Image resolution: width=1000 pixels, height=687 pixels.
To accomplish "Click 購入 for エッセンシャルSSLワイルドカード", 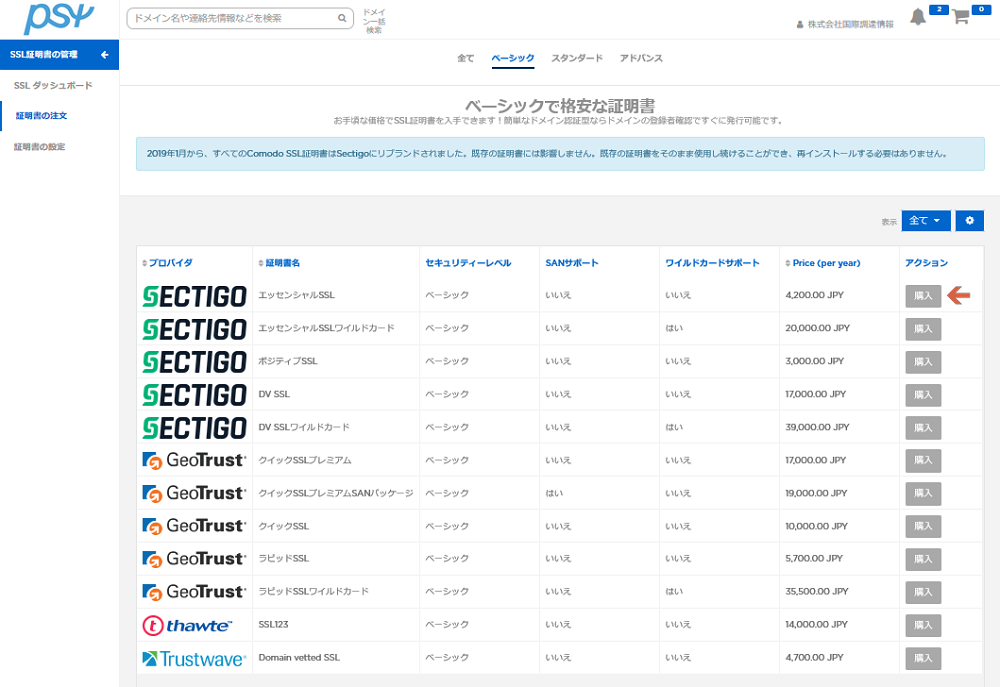I will (x=923, y=329).
